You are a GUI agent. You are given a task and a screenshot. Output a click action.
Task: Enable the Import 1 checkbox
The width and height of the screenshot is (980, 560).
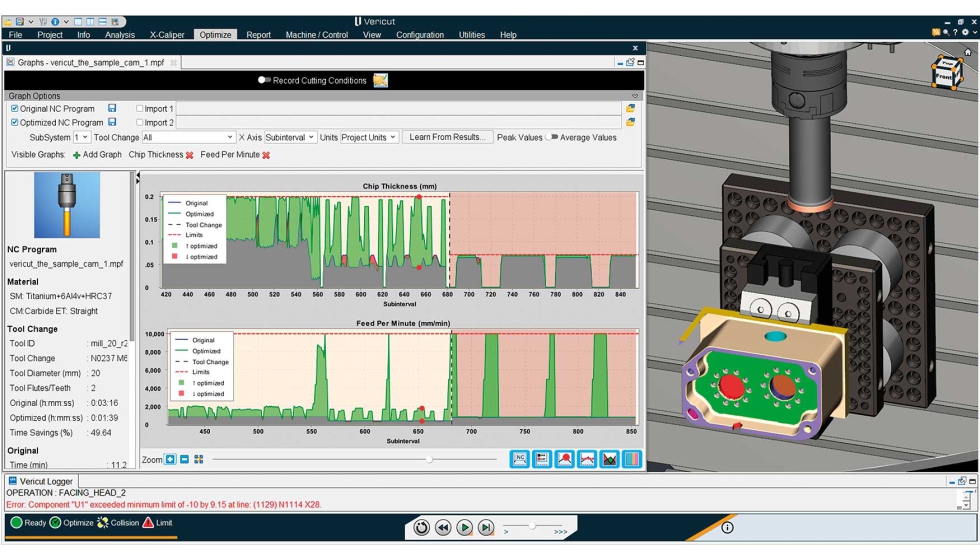139,108
